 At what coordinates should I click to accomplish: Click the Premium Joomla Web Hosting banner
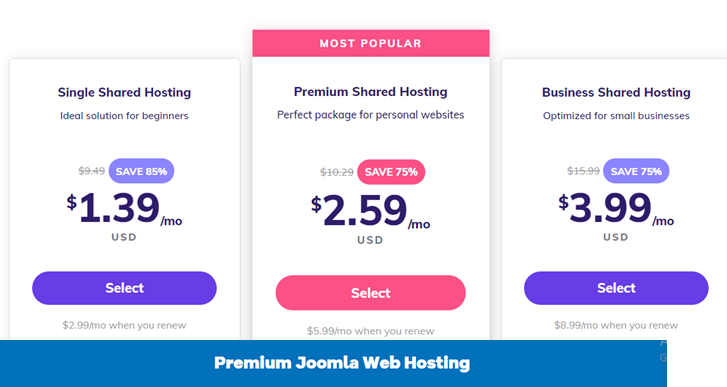342,363
